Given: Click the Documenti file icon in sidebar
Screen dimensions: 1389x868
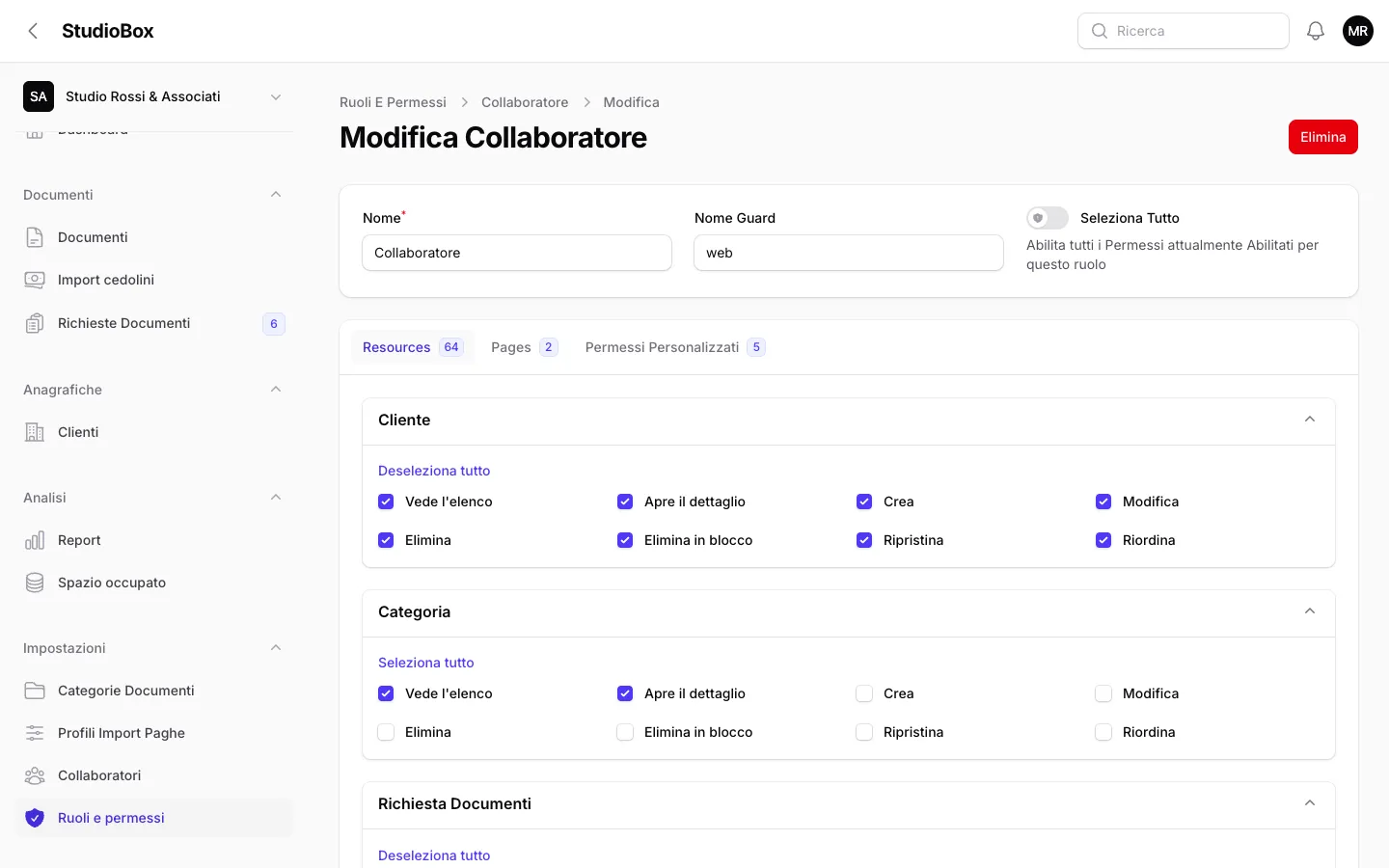Looking at the screenshot, I should click(x=35, y=237).
